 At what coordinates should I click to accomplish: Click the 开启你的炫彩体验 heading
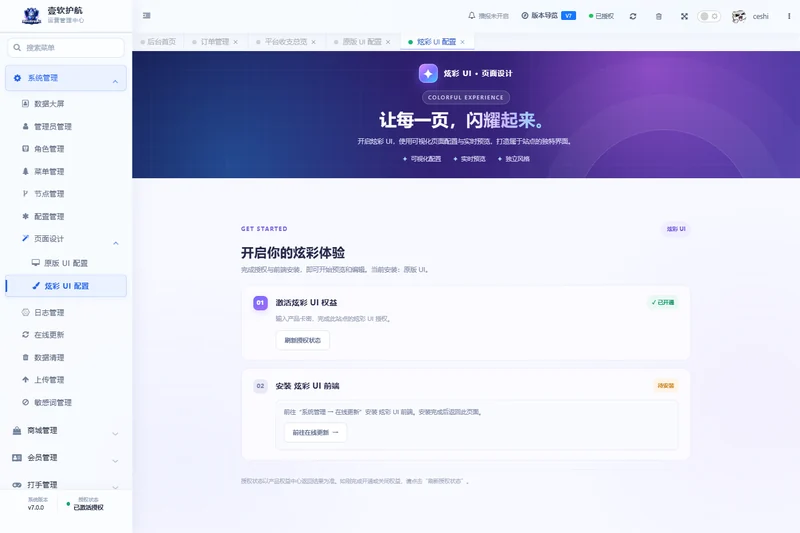coord(293,253)
